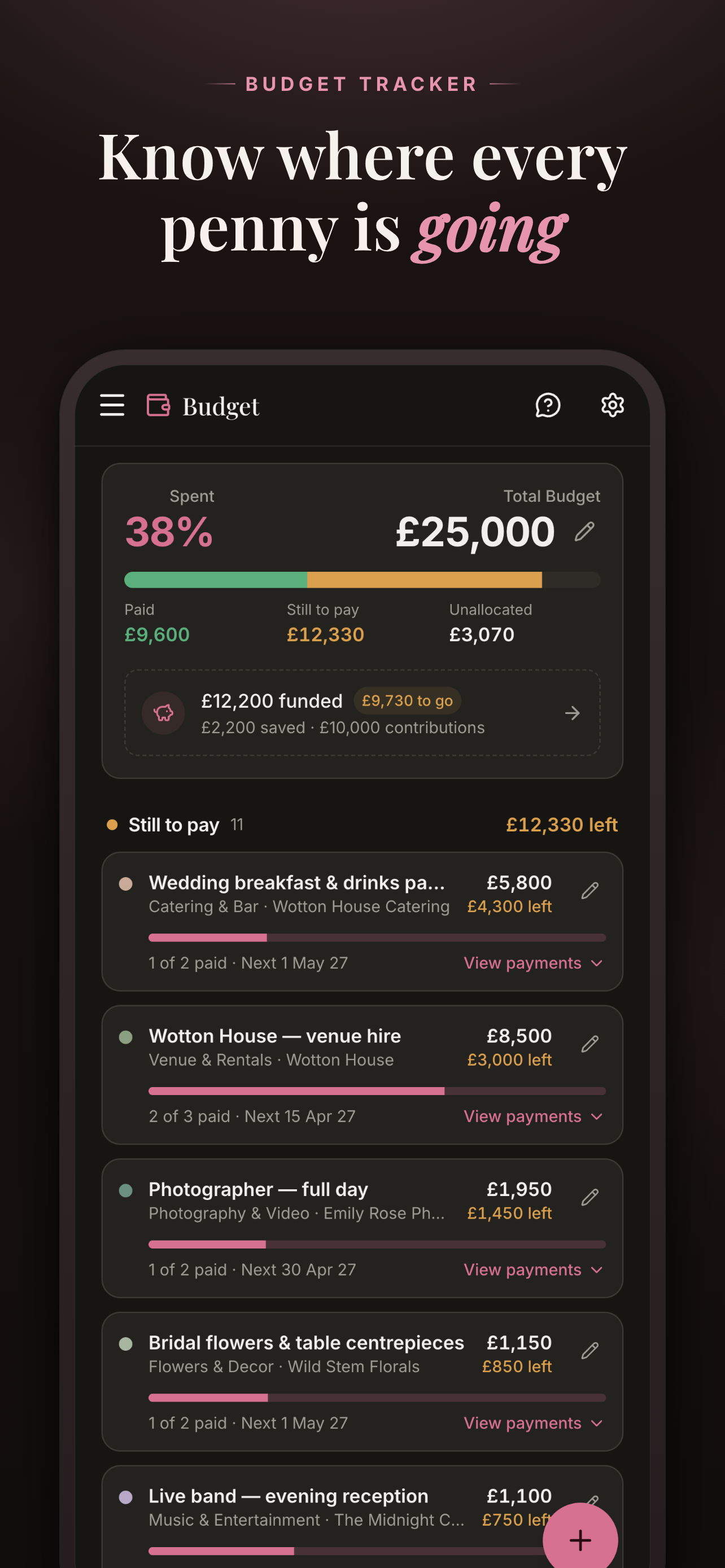Expand View payments for Bridal flowers
The width and height of the screenshot is (725, 1568).
[x=533, y=1423]
